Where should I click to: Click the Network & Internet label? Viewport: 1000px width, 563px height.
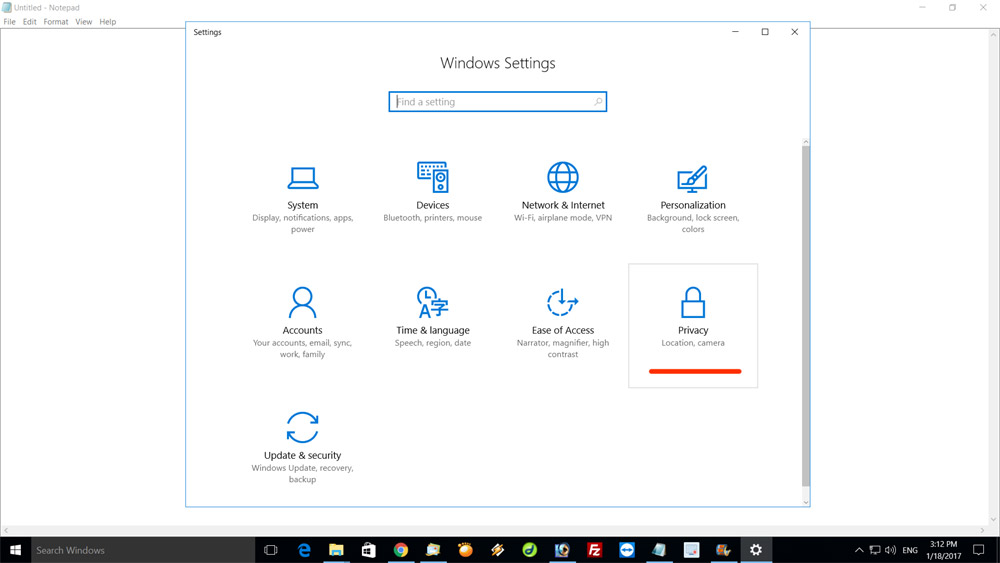point(562,205)
